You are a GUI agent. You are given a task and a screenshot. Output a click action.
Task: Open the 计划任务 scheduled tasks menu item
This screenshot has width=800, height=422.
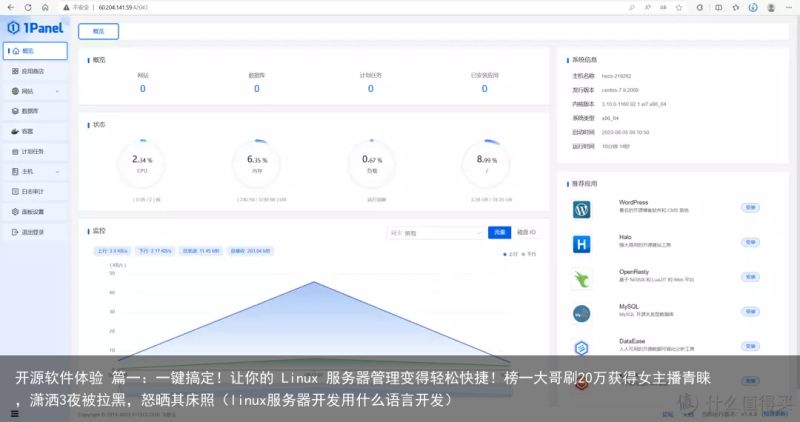[35, 152]
